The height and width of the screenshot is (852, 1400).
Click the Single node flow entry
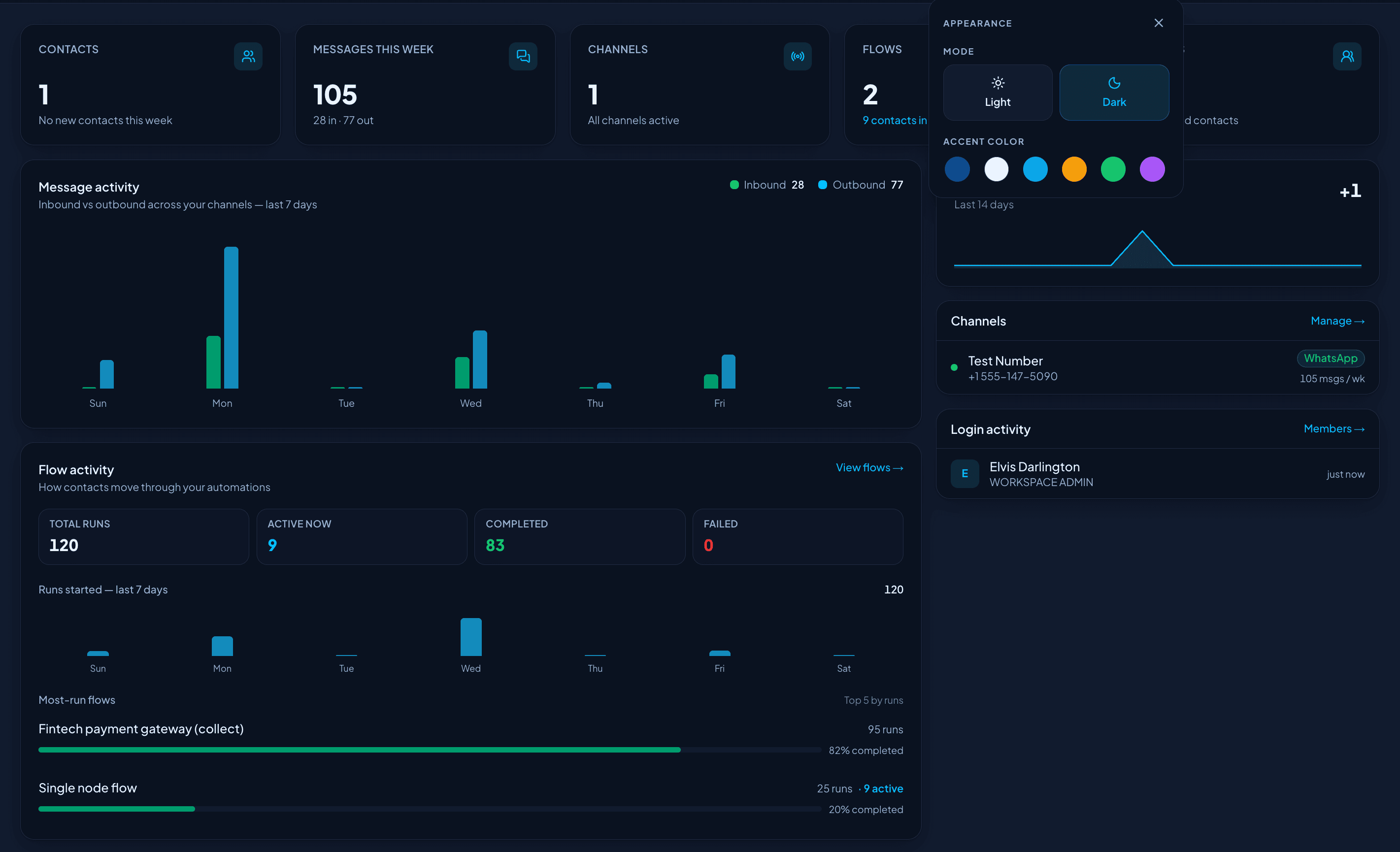(x=88, y=788)
